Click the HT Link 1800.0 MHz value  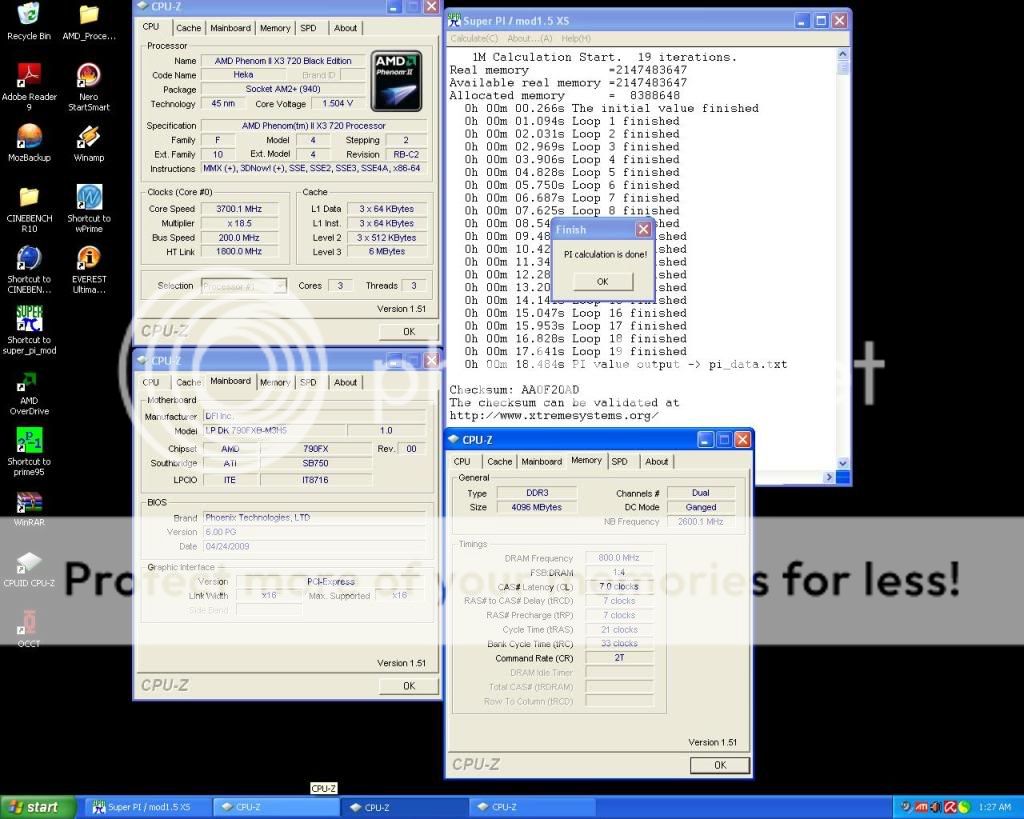(239, 251)
